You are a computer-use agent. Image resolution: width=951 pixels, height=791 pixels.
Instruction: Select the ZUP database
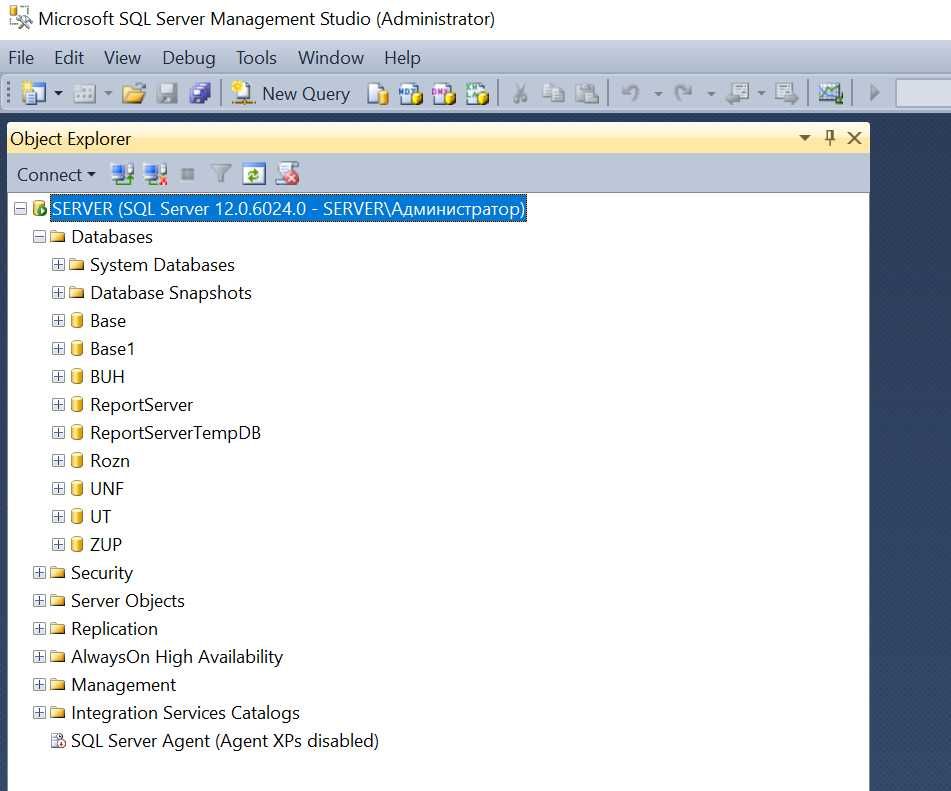[106, 545]
